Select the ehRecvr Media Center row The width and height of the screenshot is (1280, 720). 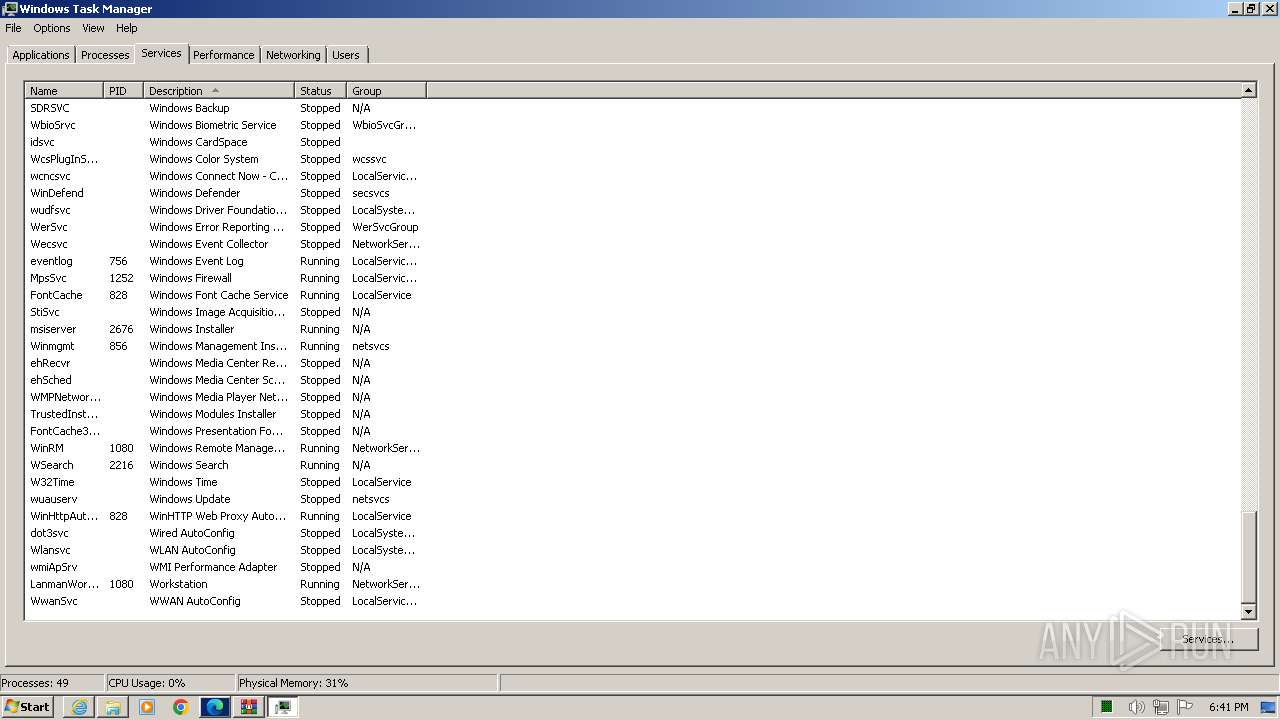tap(226, 363)
